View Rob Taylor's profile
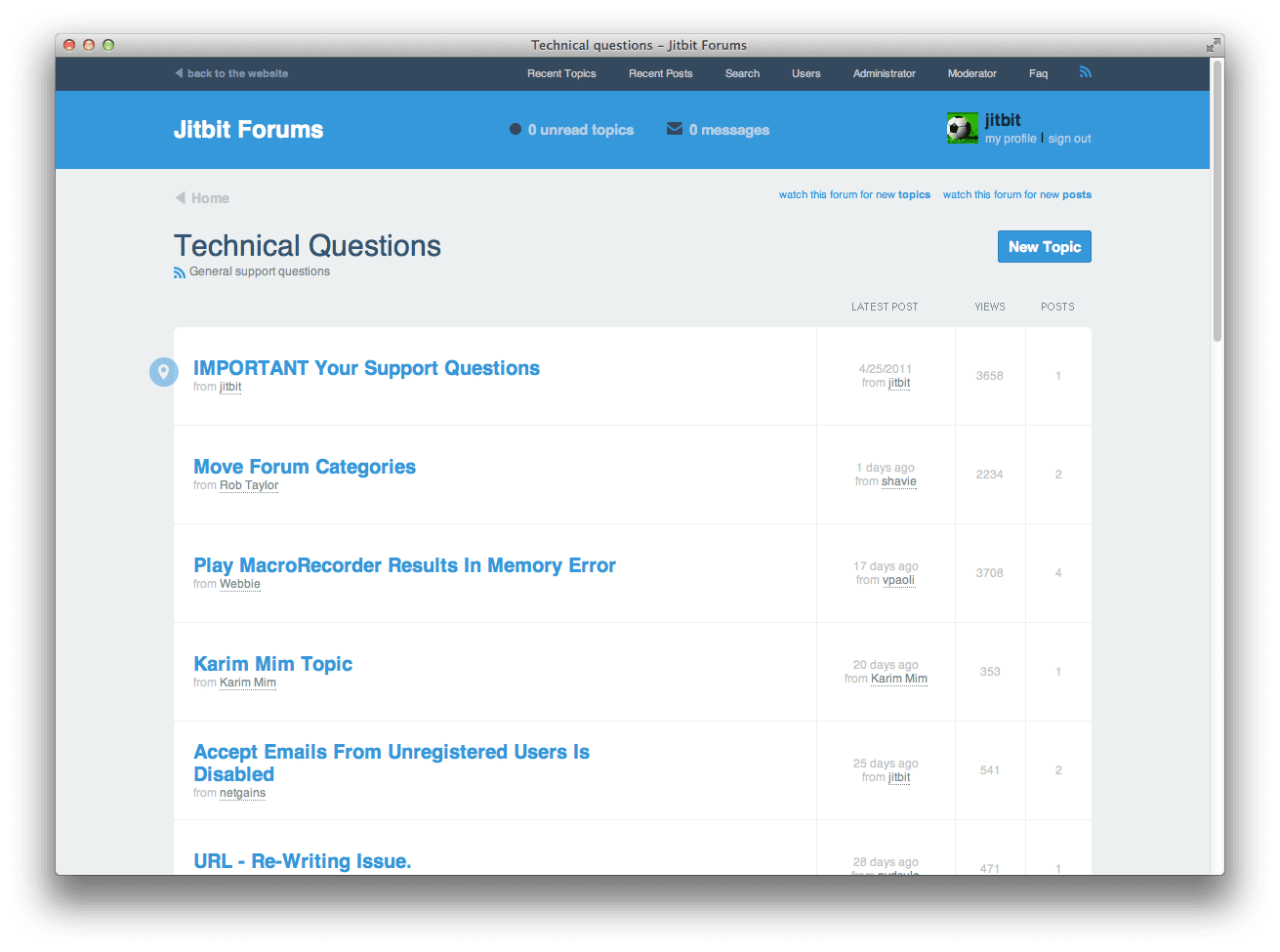Viewport: 1280px width, 952px height. click(248, 485)
